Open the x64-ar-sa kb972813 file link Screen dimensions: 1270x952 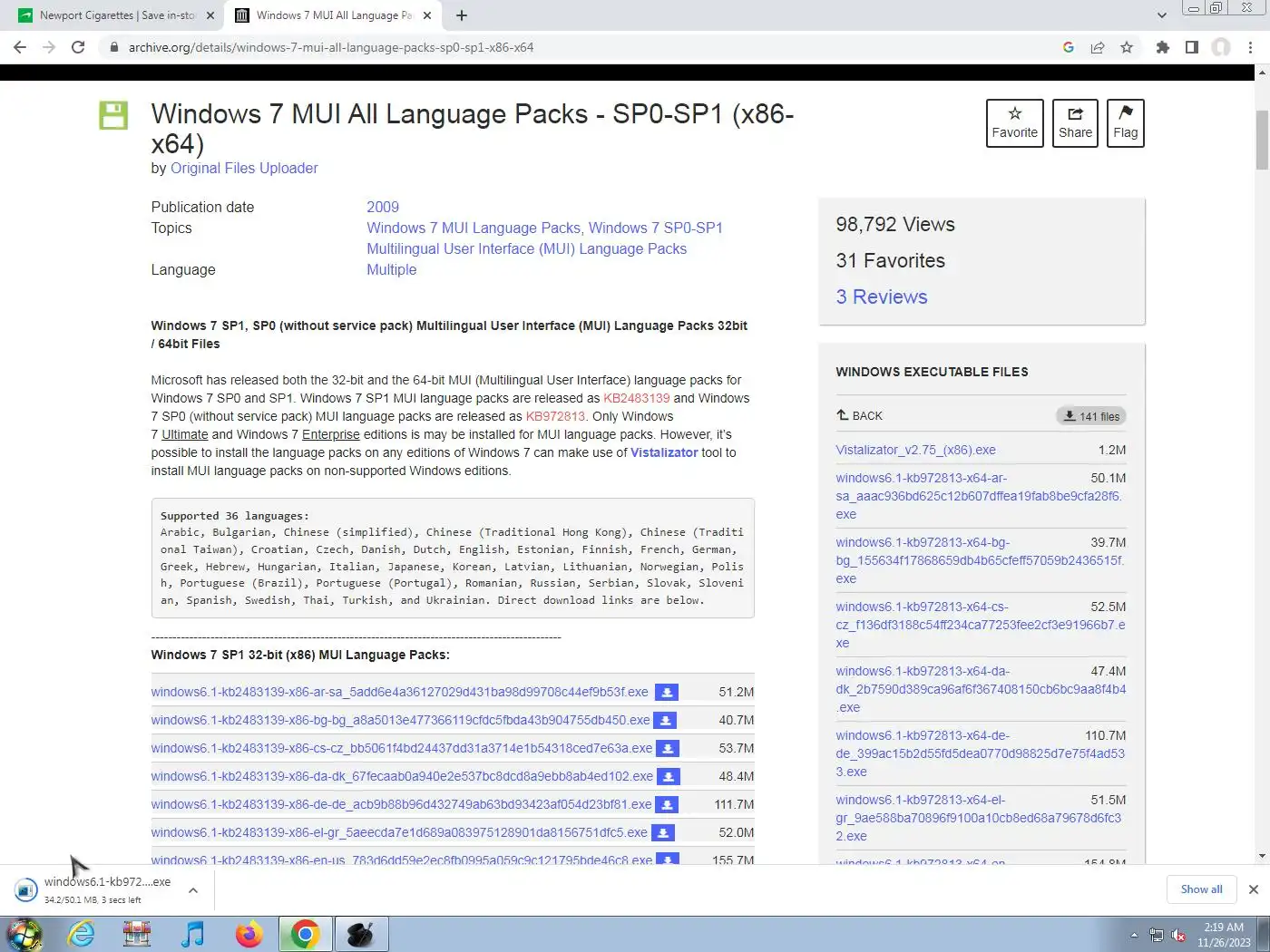click(979, 496)
